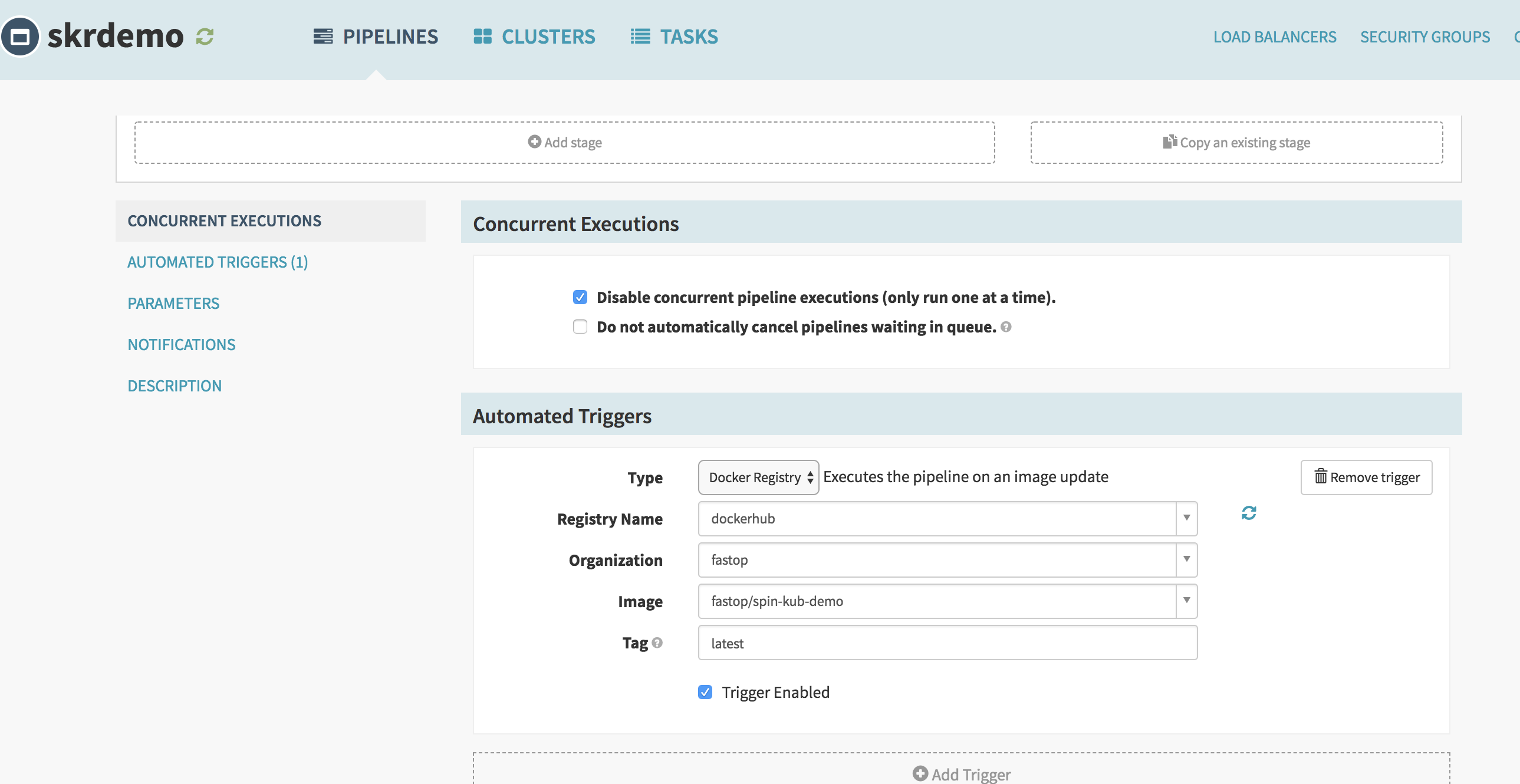Image resolution: width=1520 pixels, height=784 pixels.
Task: Toggle the Trigger Enabled checkbox
Action: click(705, 692)
